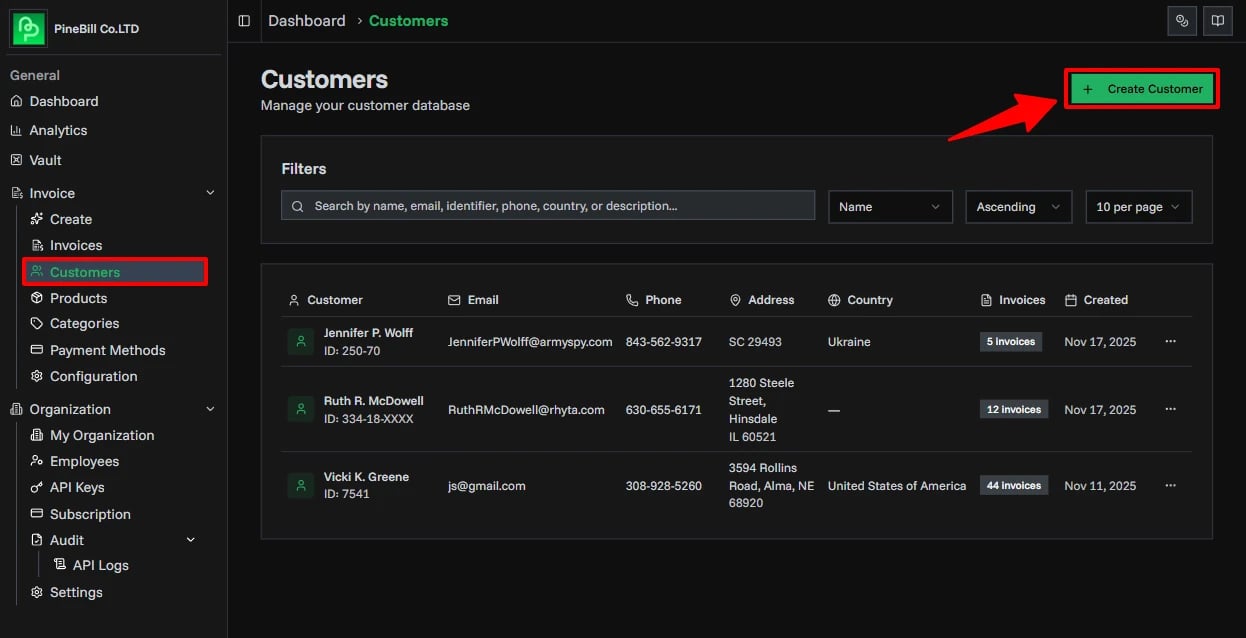Image resolution: width=1246 pixels, height=638 pixels.
Task: Open the Ascending sort order dropdown
Action: 1018,207
